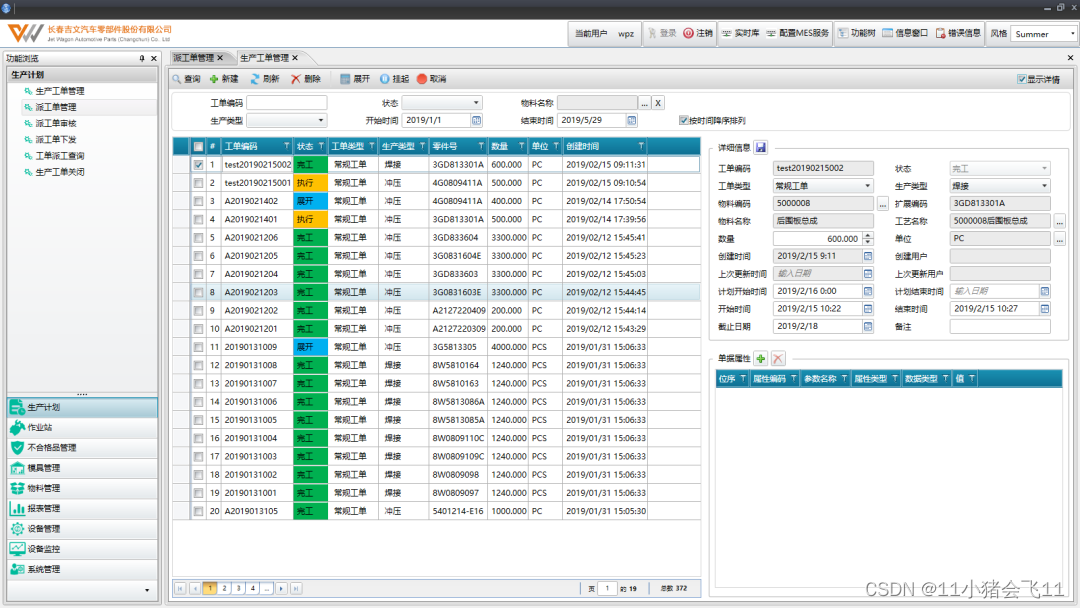Browse 物料编码 with ellipsis button
The width and height of the screenshot is (1080, 608).
click(x=882, y=204)
